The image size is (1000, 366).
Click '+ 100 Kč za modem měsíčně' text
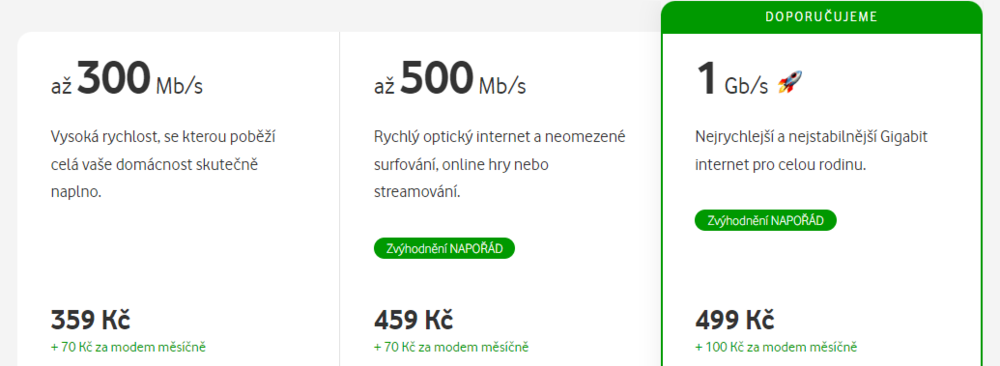click(x=776, y=348)
